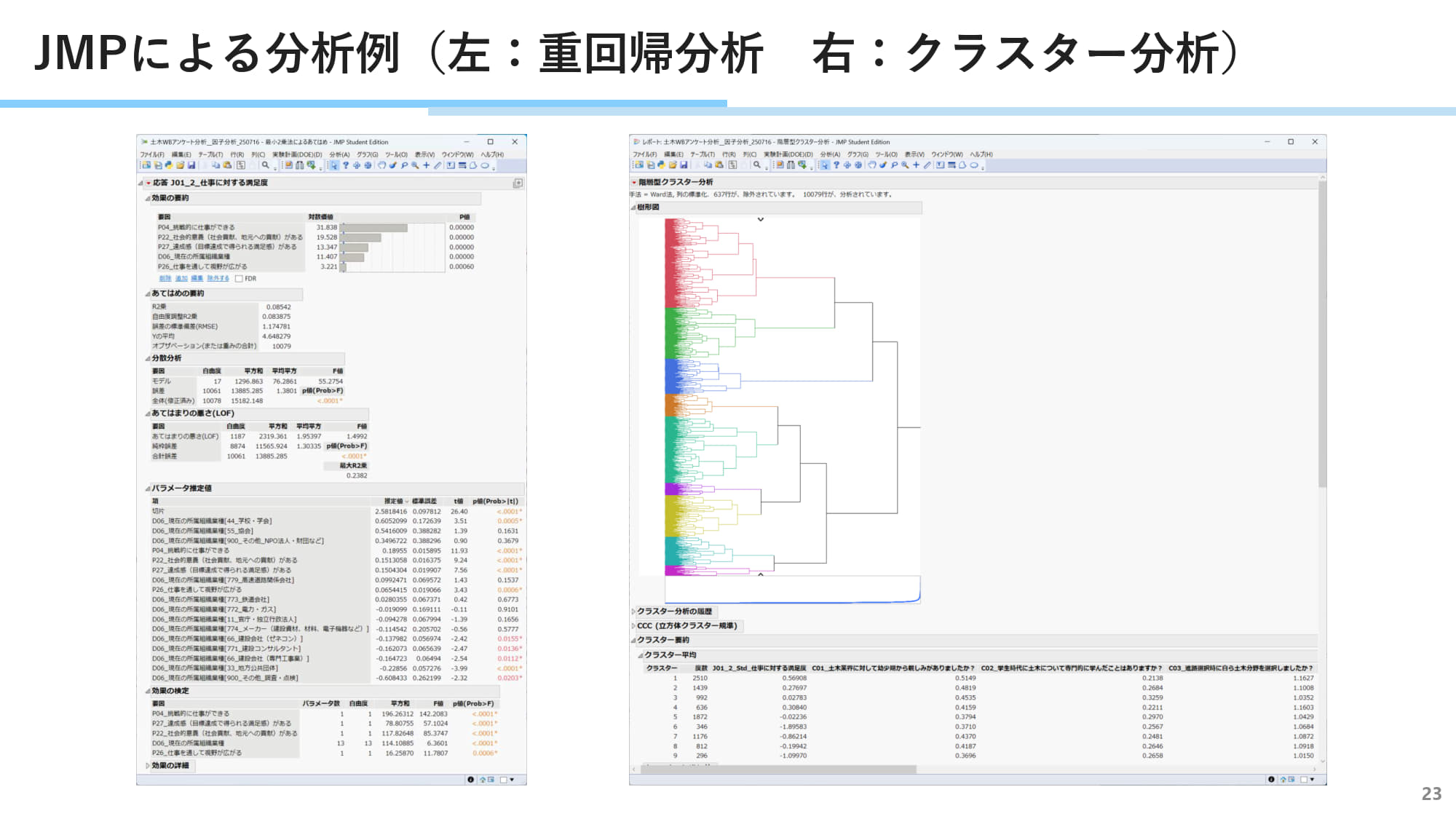Select the magnifier zoom tool in the regression window
The image size is (1456, 819).
click(415, 165)
